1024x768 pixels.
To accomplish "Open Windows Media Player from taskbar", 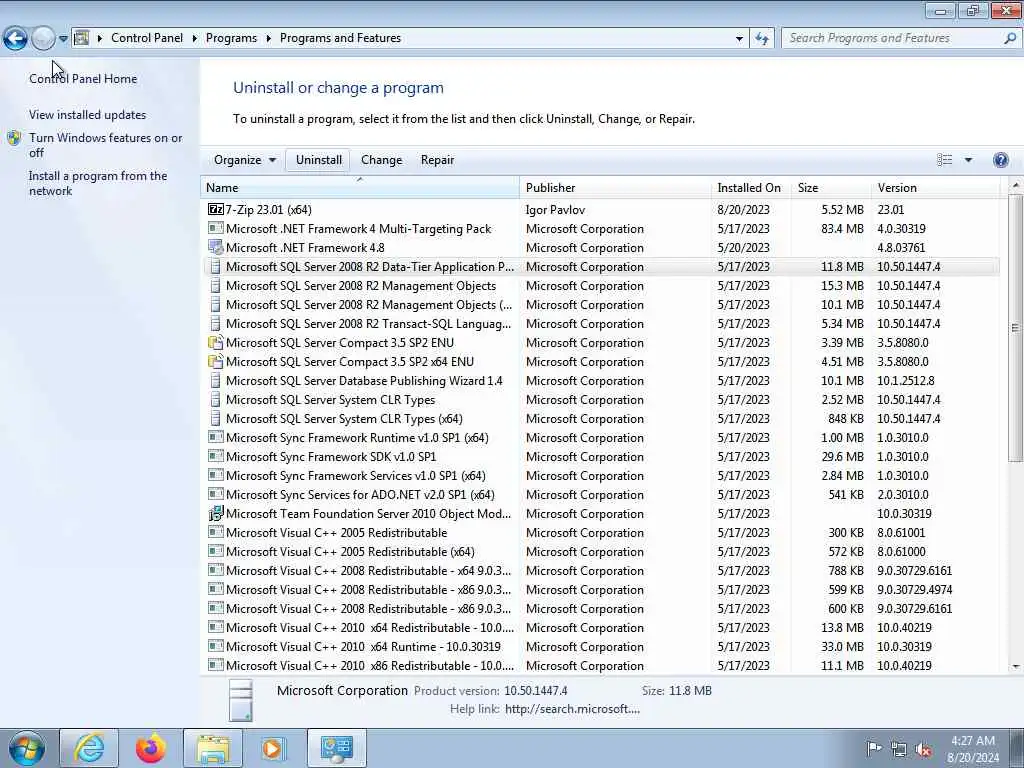I will tap(274, 748).
